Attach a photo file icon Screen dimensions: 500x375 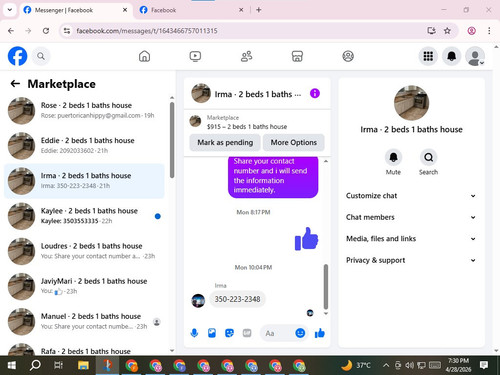coord(212,333)
